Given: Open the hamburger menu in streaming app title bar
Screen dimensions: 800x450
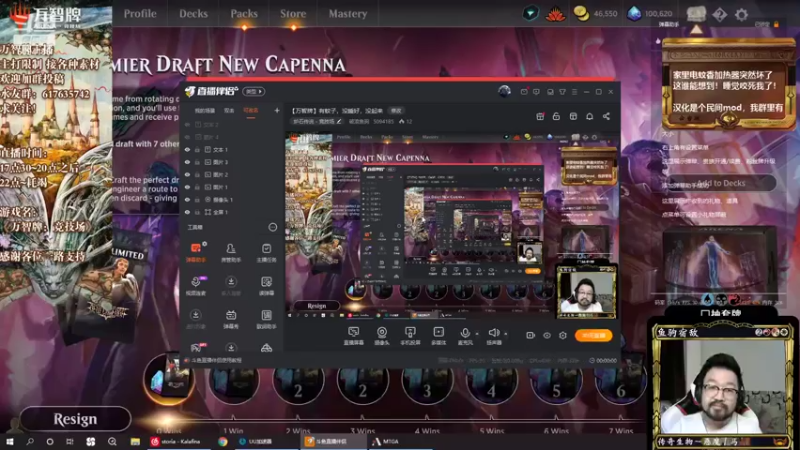Looking at the screenshot, I should pyautogui.click(x=574, y=92).
